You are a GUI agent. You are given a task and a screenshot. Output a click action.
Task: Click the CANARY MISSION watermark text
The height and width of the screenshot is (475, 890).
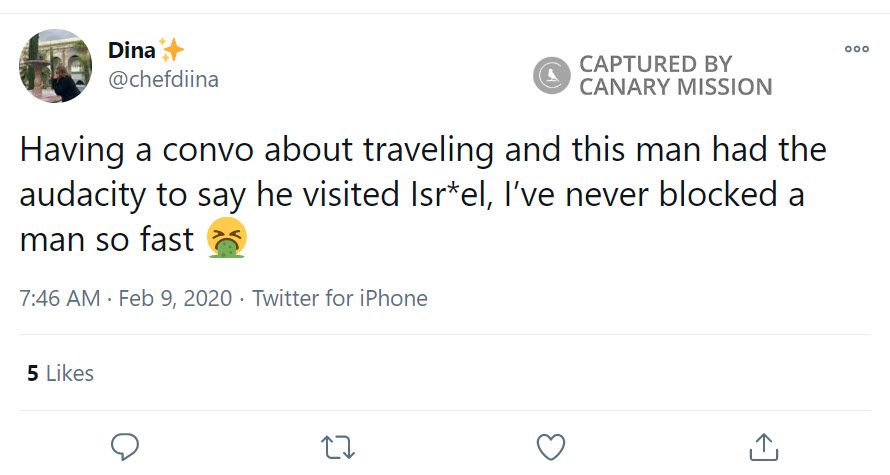point(675,88)
